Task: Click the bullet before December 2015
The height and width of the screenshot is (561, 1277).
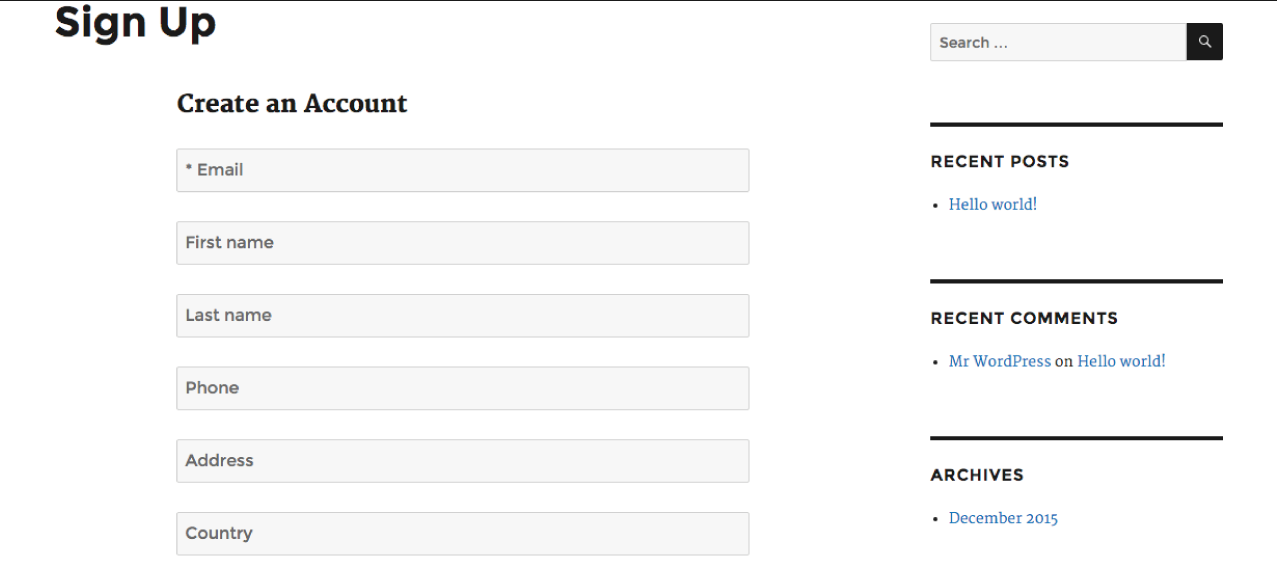Action: [936, 519]
